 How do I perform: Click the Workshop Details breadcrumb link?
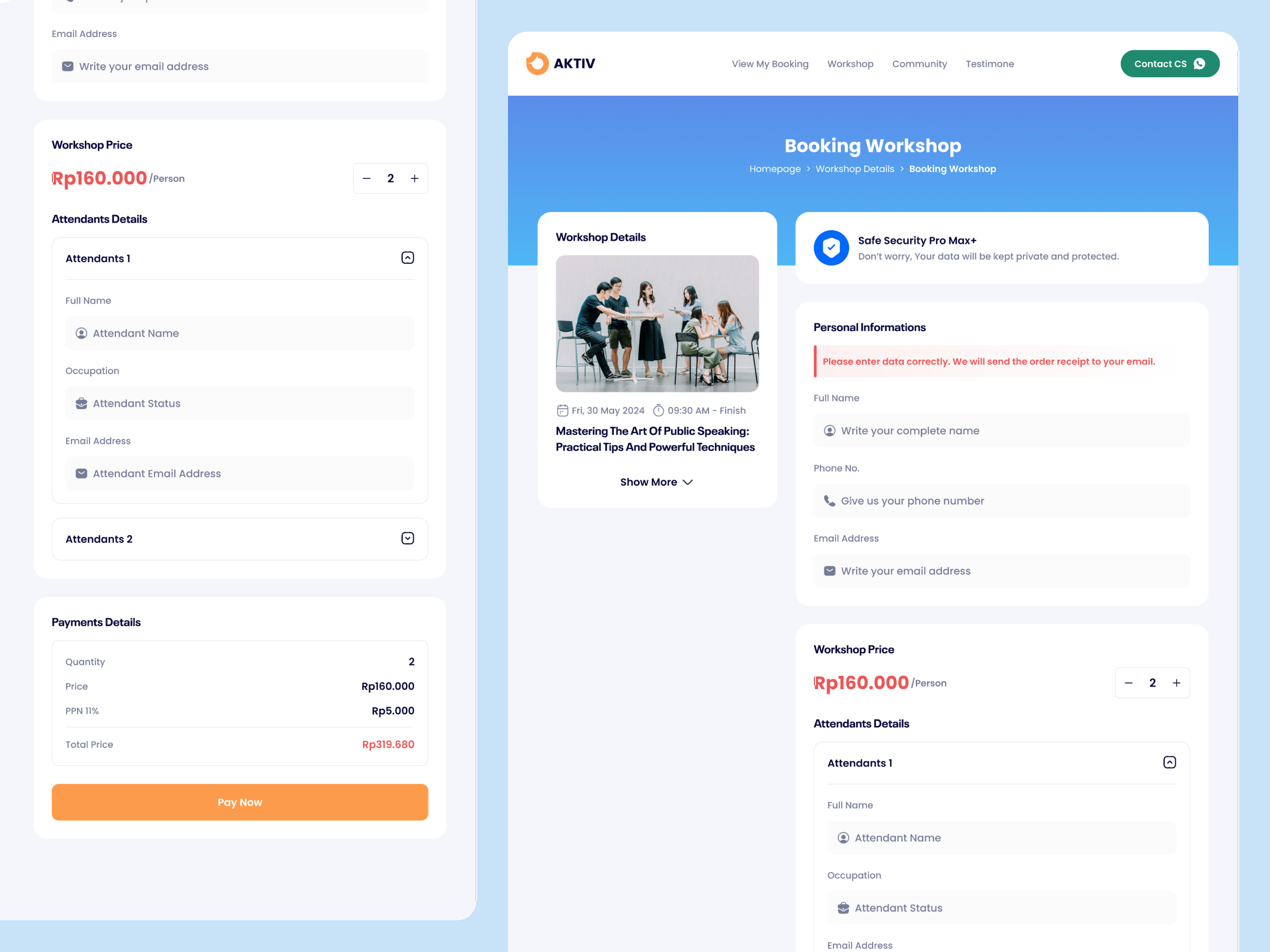tap(854, 169)
